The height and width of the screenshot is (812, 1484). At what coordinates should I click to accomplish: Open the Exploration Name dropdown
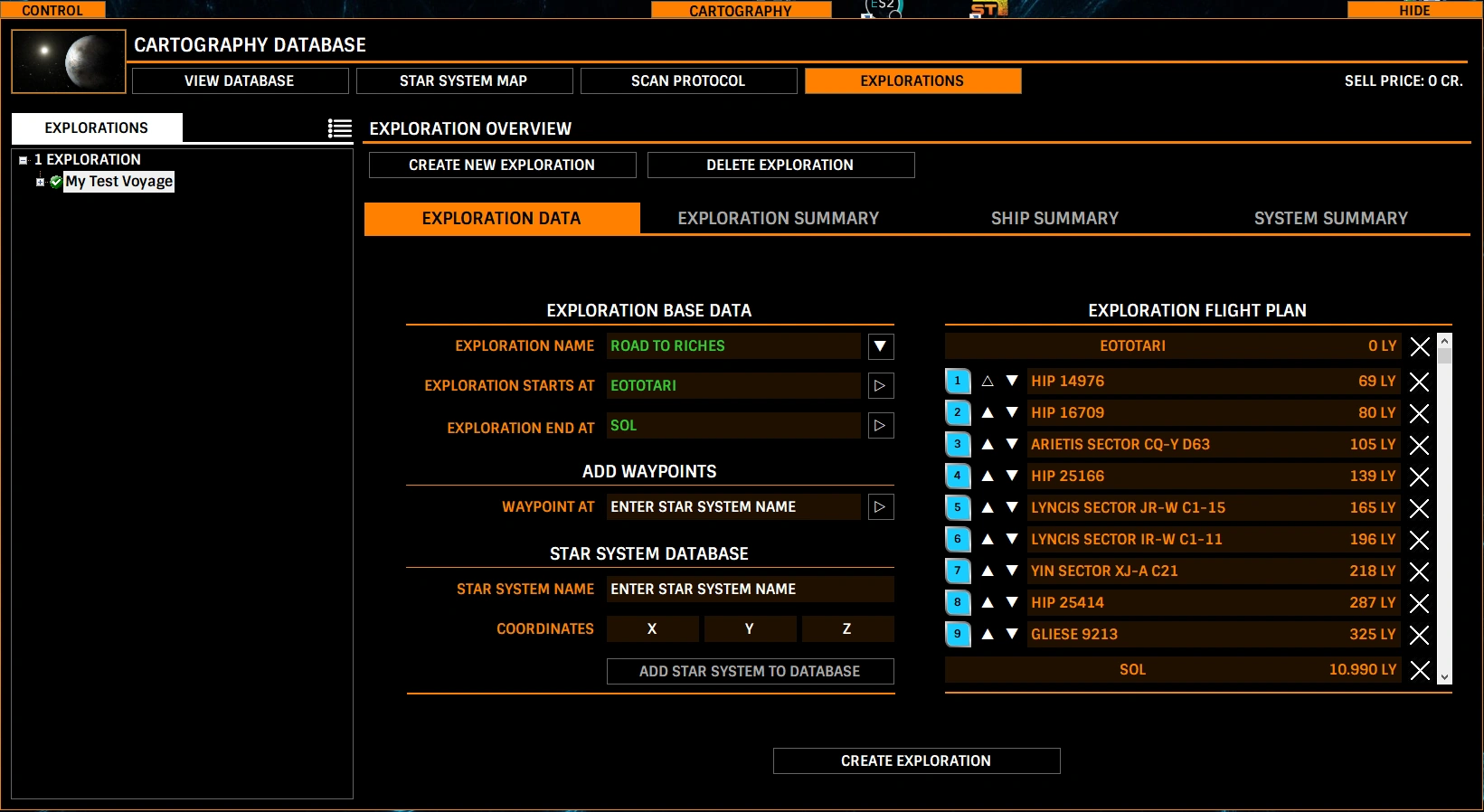tap(881, 346)
